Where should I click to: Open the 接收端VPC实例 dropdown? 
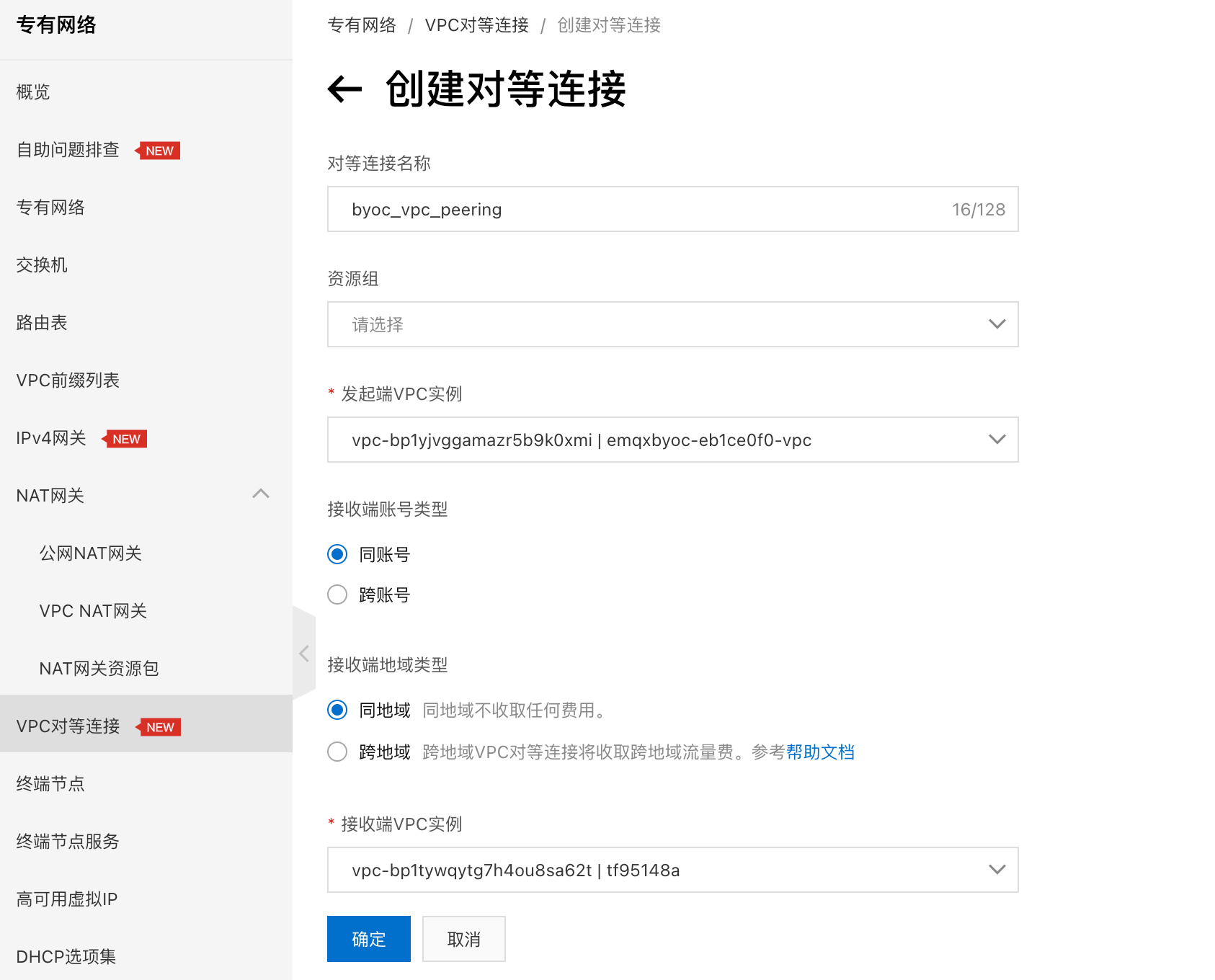click(x=672, y=870)
